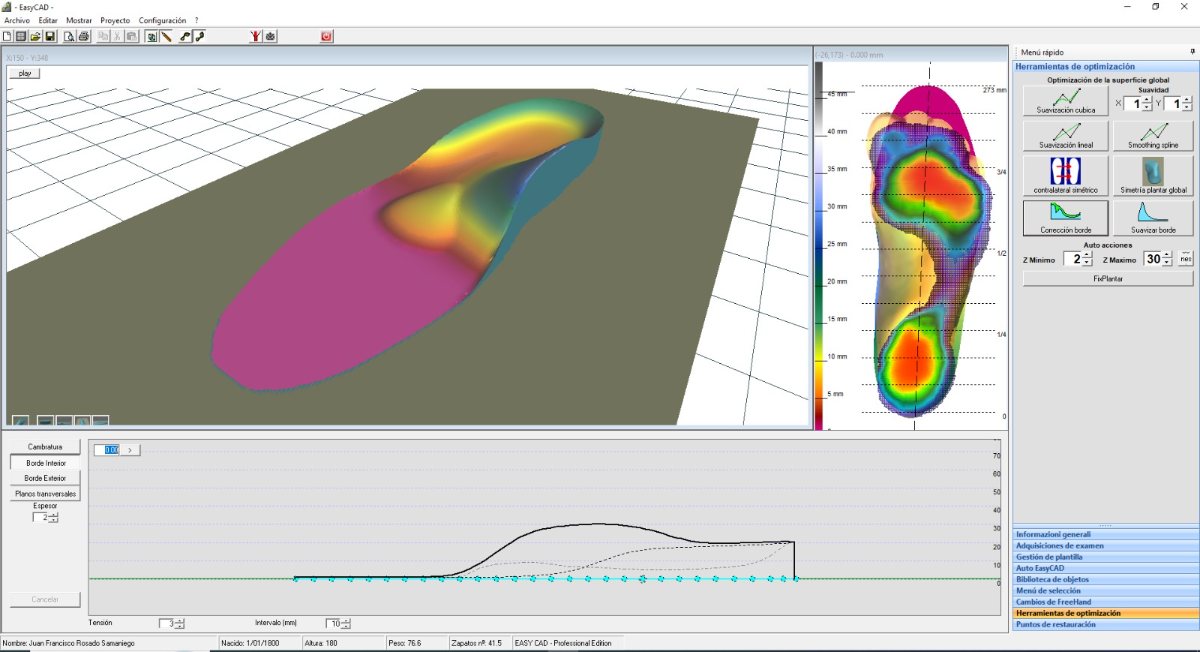Pin the Menú rápido panel
The width and height of the screenshot is (1200, 652).
coord(1192,51)
